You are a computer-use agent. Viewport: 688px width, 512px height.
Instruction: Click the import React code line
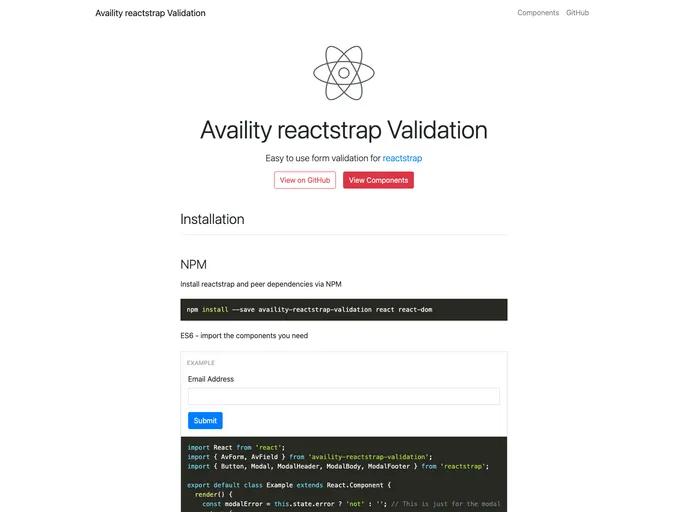[236, 448]
